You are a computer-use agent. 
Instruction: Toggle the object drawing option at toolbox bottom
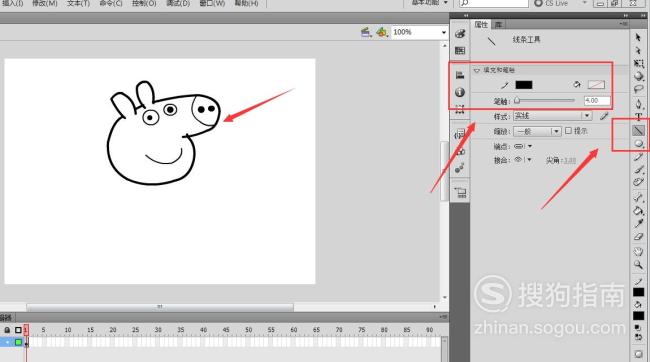tap(638, 354)
